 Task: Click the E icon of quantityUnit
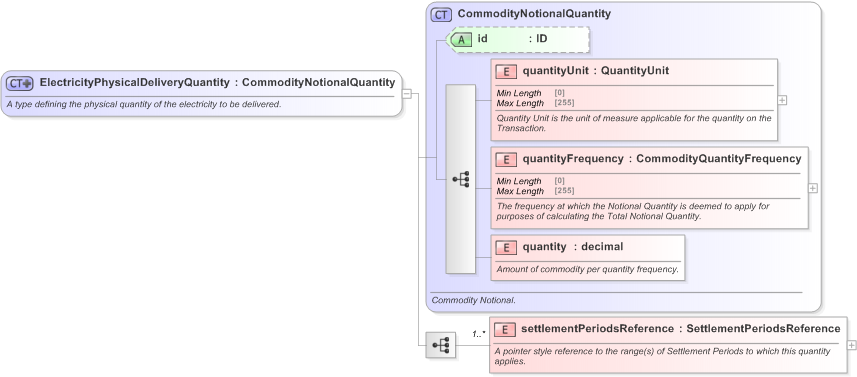506,71
